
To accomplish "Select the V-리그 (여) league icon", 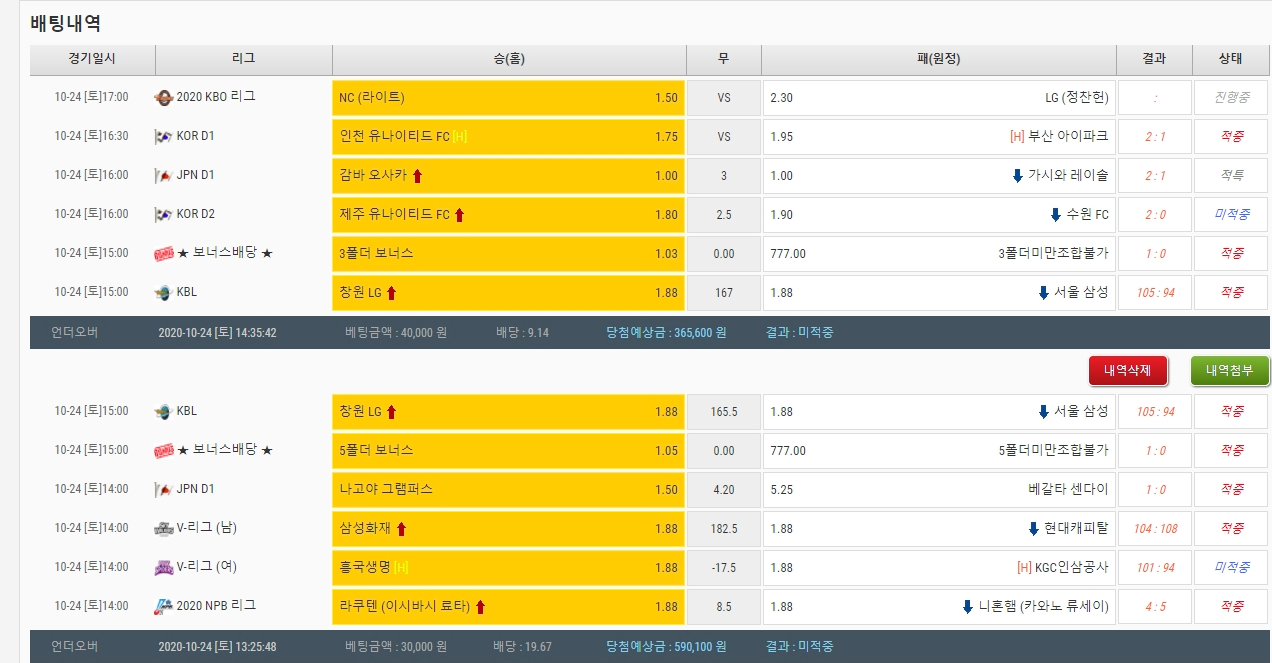I will pyautogui.click(x=164, y=568).
